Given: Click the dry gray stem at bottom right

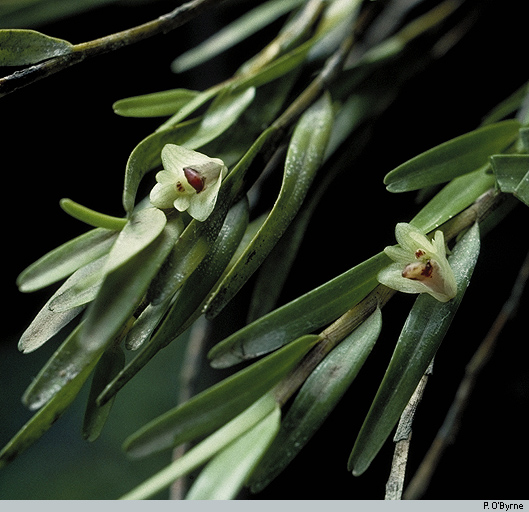Looking at the screenshot, I should click(407, 435).
